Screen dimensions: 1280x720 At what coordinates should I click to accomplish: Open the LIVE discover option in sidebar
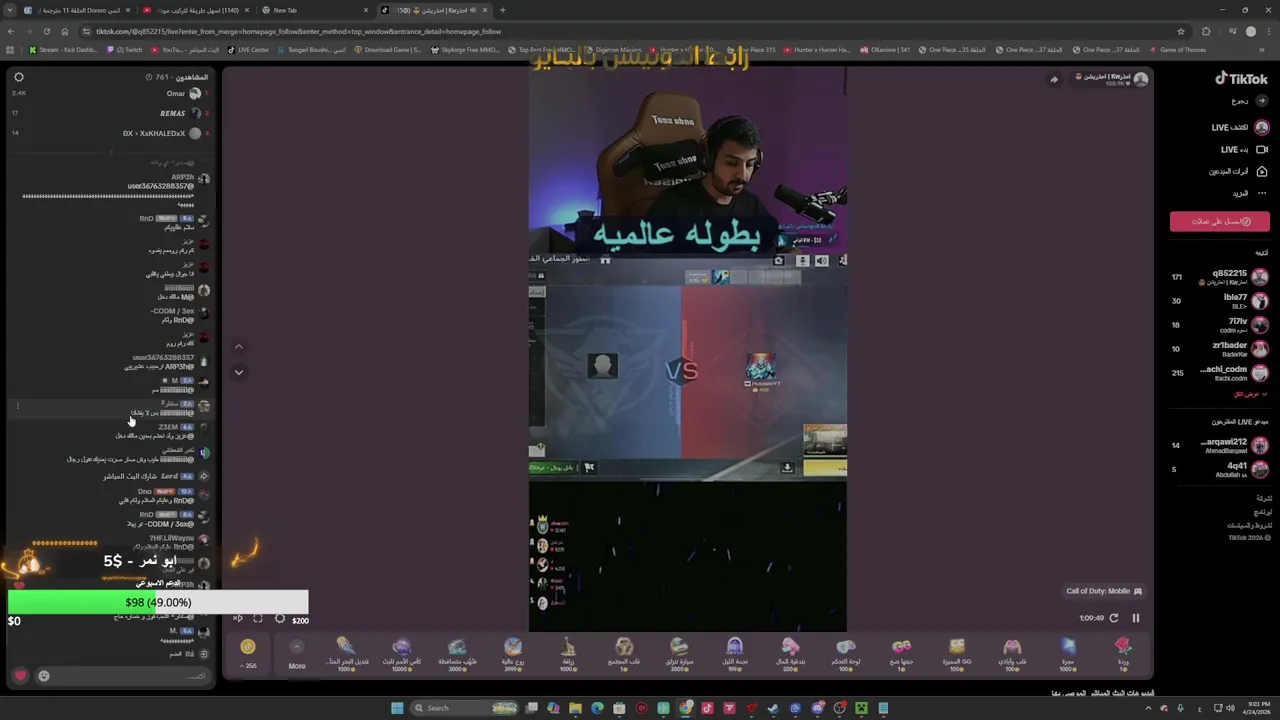1240,127
